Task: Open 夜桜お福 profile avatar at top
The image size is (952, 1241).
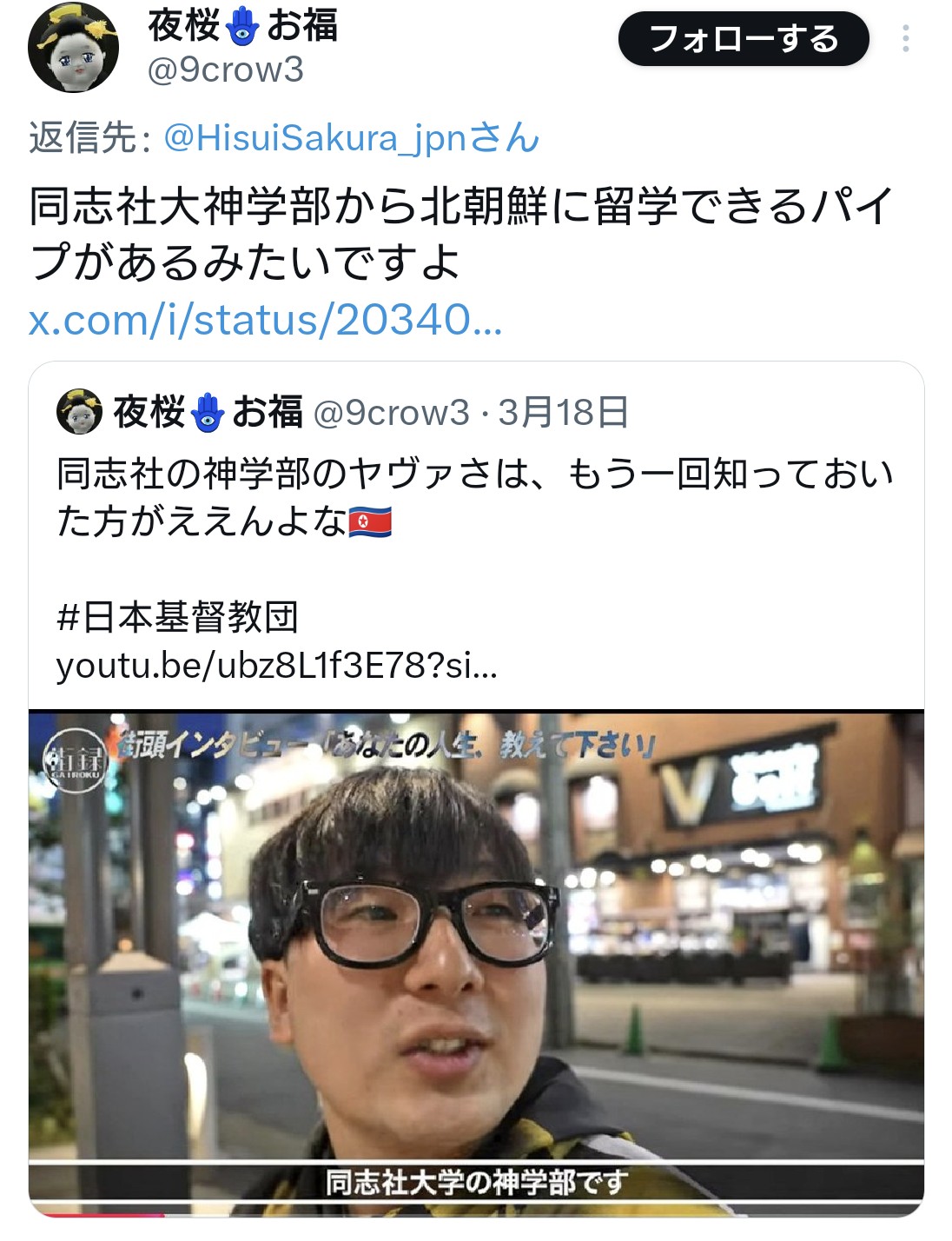Action: (x=73, y=48)
